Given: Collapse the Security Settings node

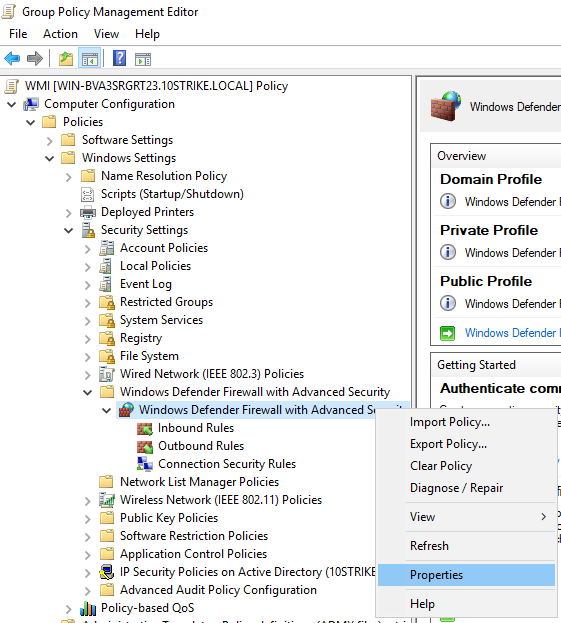Looking at the screenshot, I should (69, 230).
